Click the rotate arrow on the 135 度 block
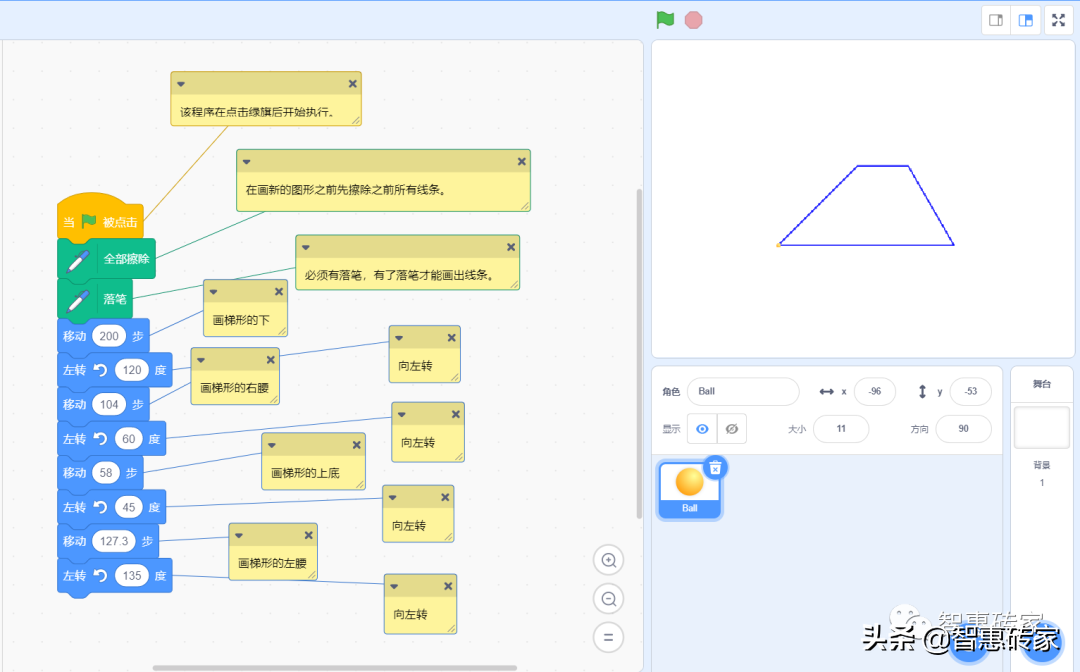 pos(101,576)
